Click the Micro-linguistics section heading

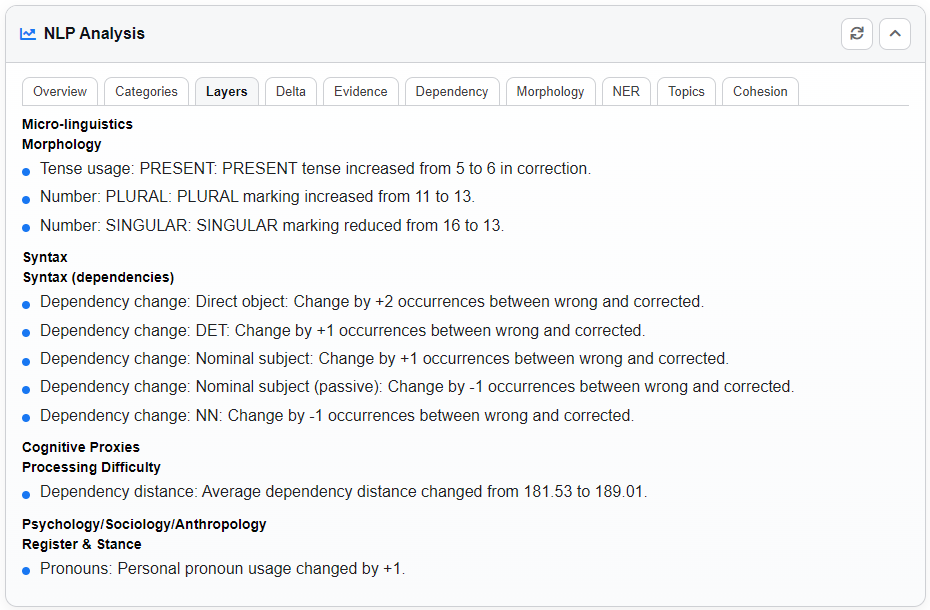click(x=77, y=124)
